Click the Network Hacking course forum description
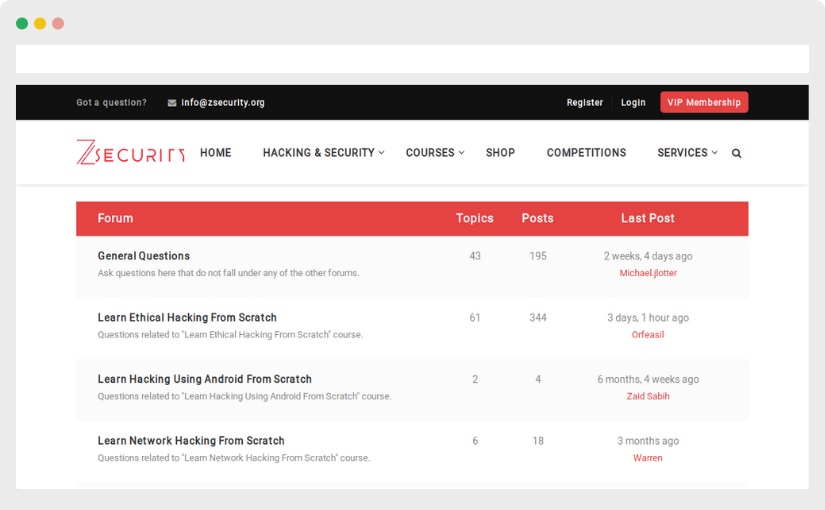 click(234, 458)
